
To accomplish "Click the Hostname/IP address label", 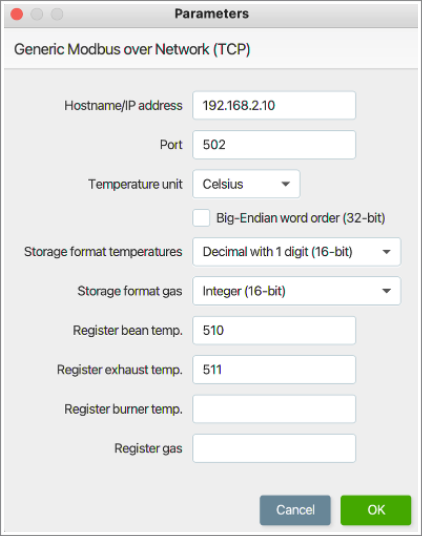I will pos(123,105).
